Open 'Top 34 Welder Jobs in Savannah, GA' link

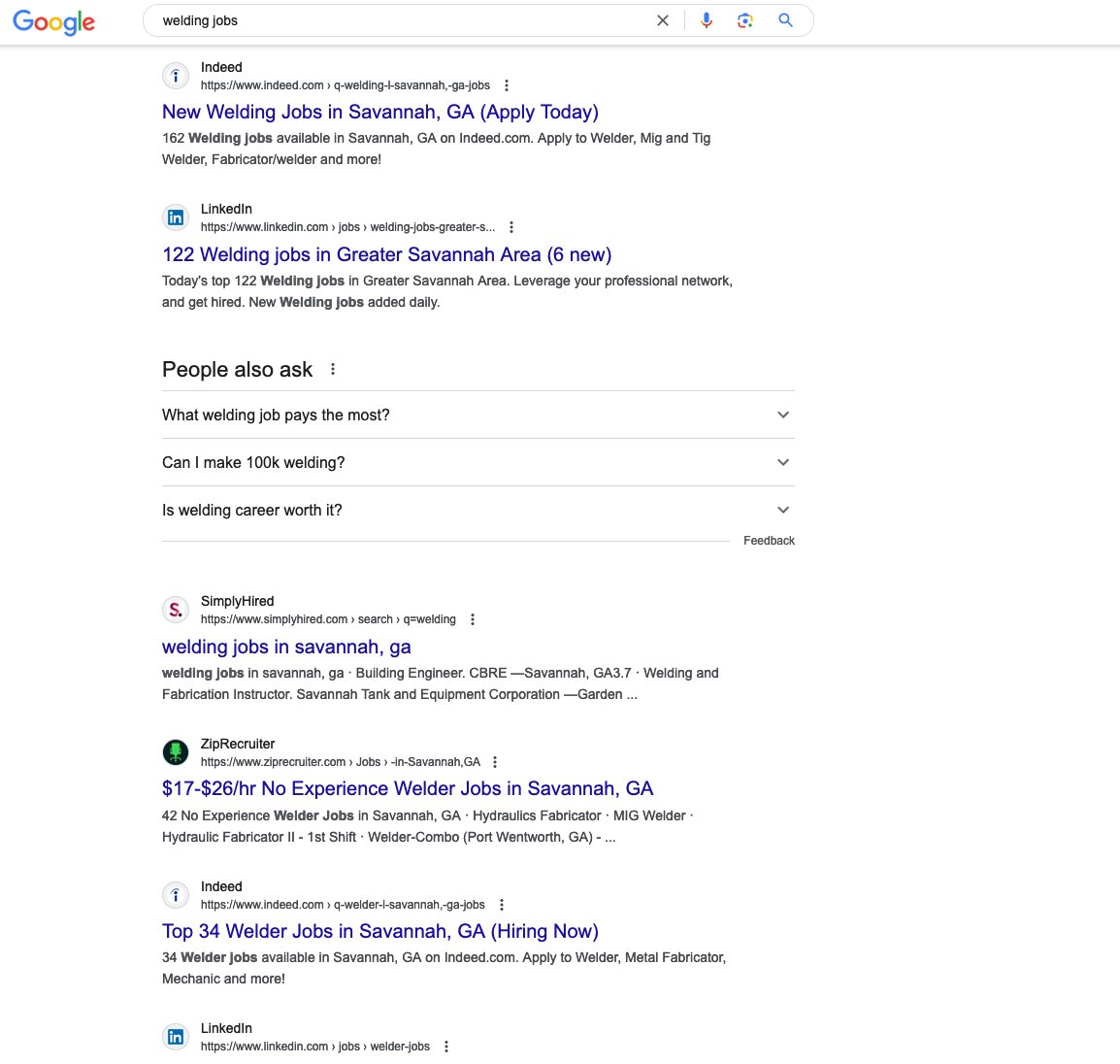(380, 931)
